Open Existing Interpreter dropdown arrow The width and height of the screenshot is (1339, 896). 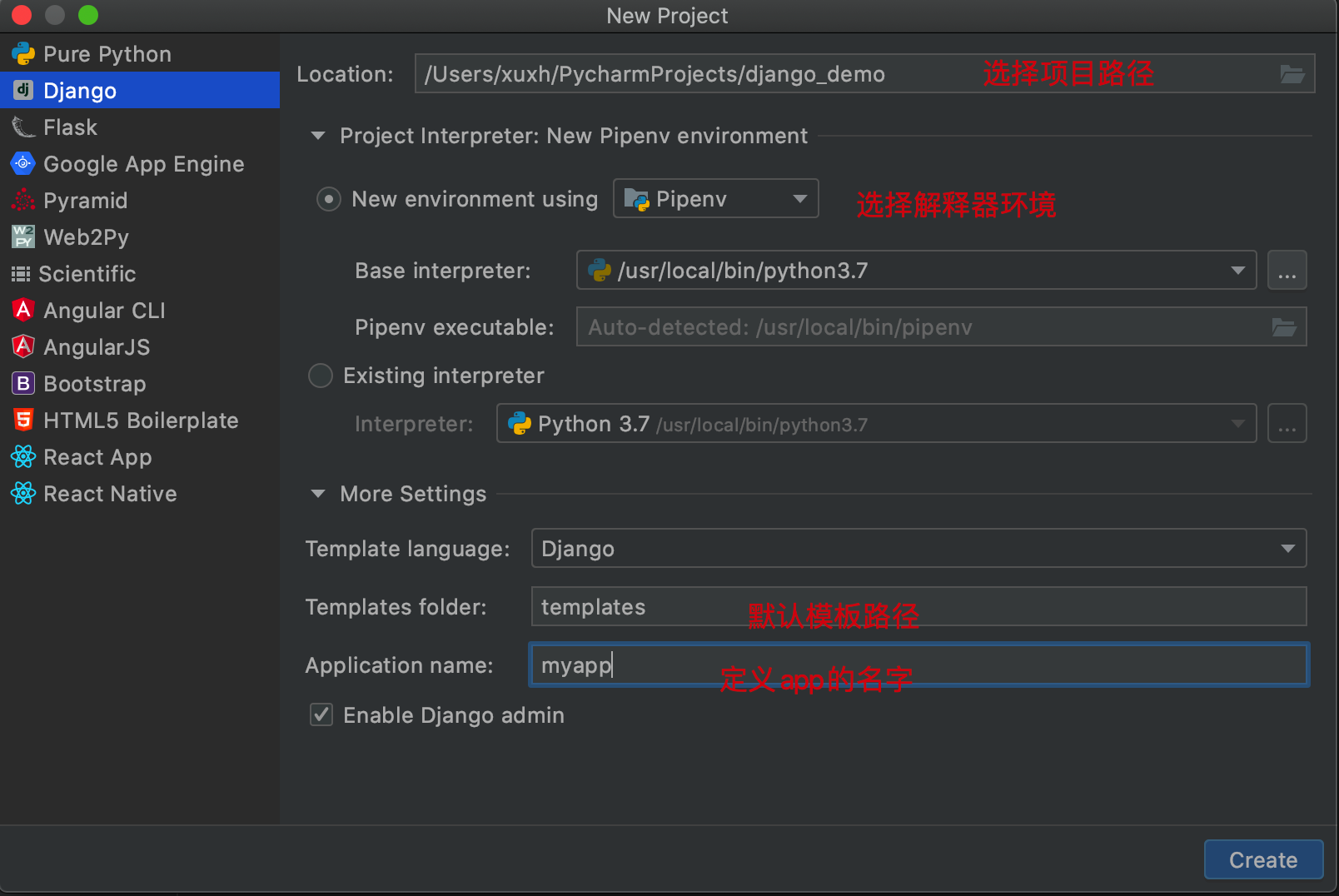[1238, 424]
